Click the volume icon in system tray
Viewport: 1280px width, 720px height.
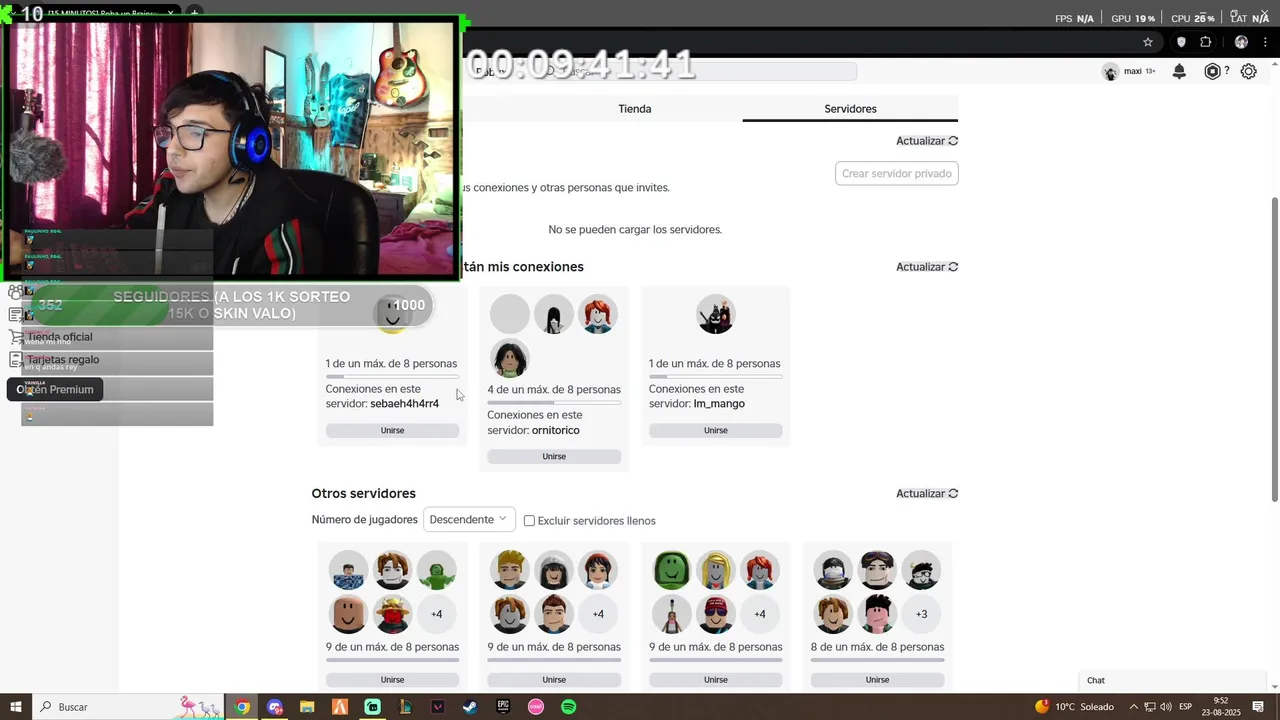click(x=1166, y=707)
